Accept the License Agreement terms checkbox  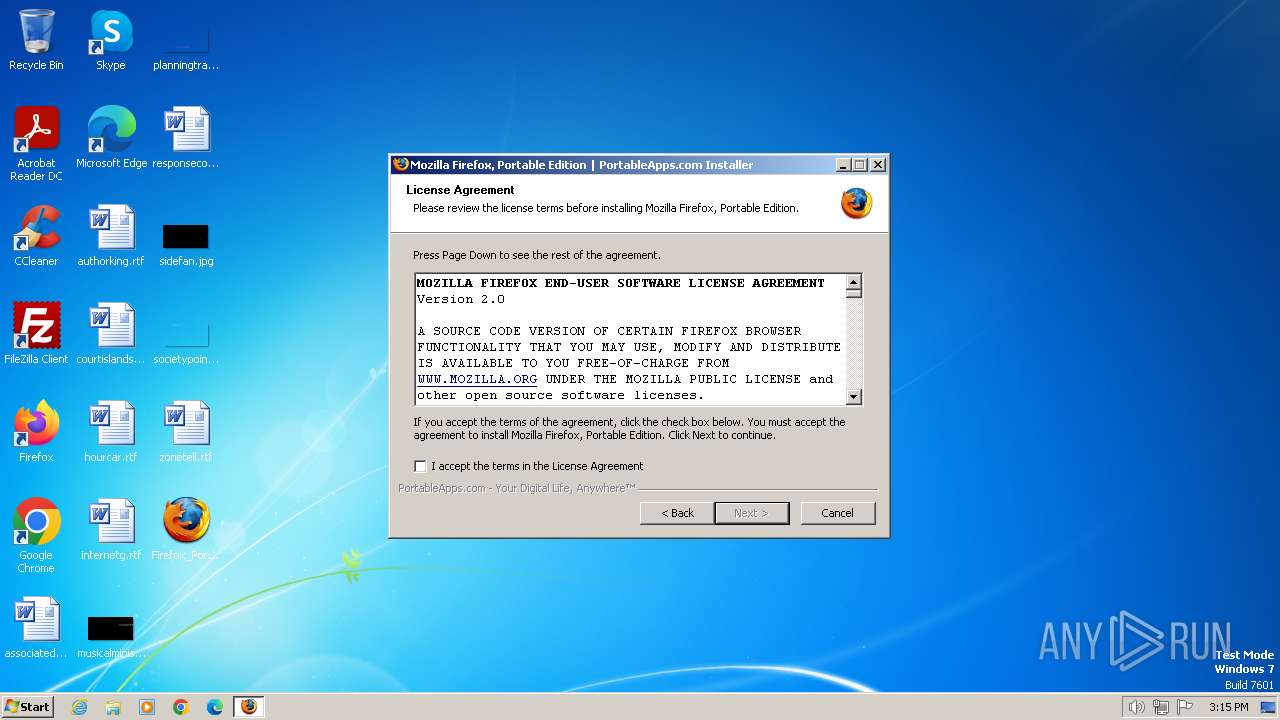[x=420, y=466]
